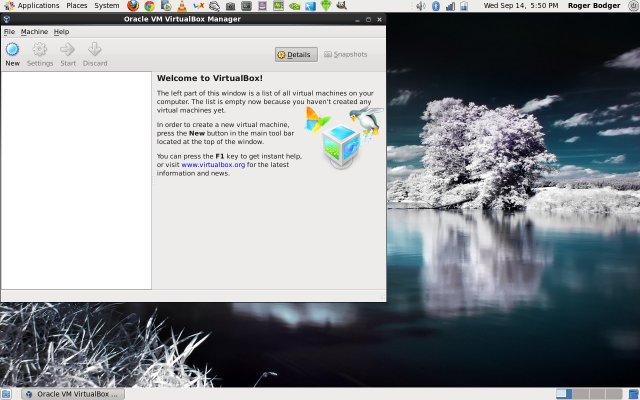Viewport: 640px width, 400px height.
Task: Switch to the second workspace
Action: [x=581, y=394]
